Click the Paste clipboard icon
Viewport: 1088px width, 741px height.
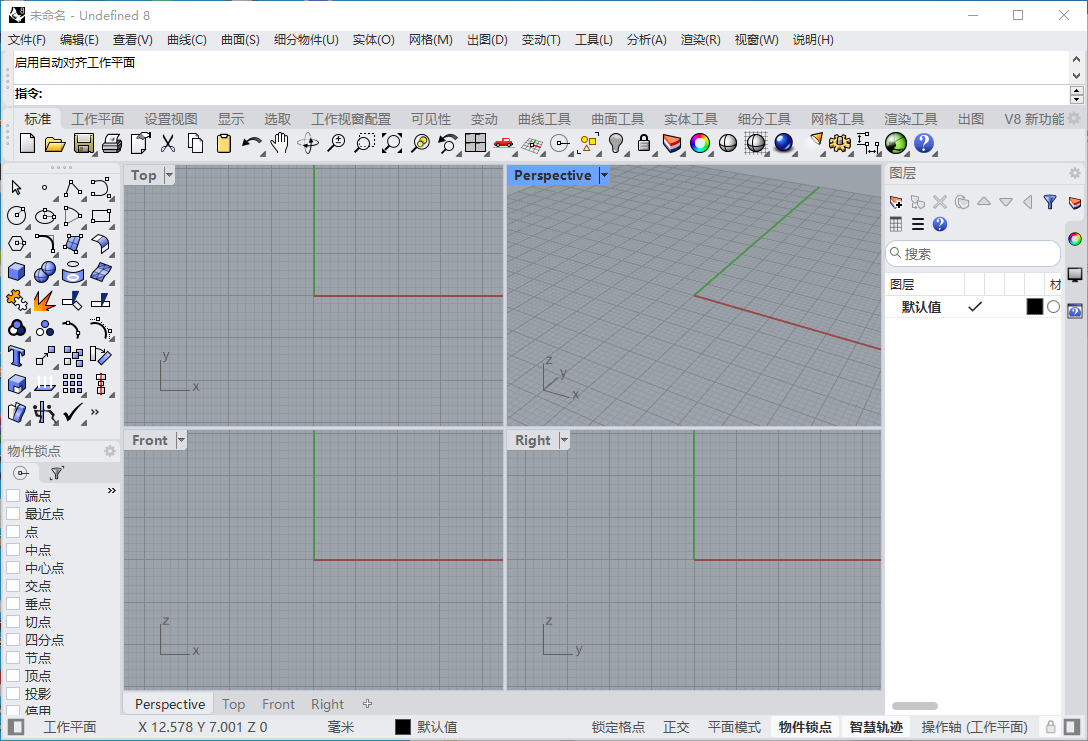click(x=223, y=144)
